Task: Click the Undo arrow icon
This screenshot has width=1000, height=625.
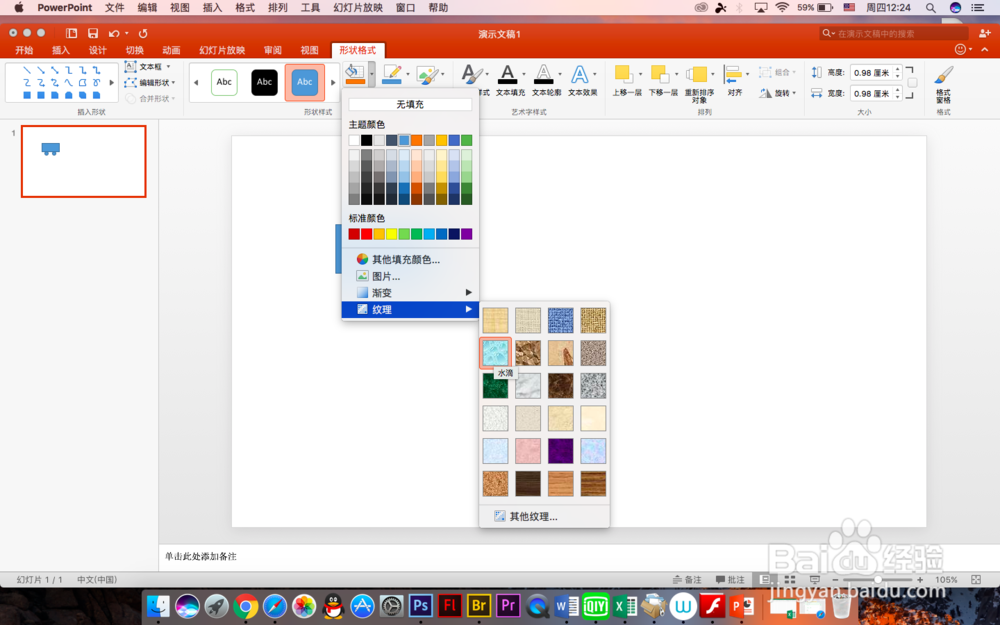Action: (x=114, y=33)
